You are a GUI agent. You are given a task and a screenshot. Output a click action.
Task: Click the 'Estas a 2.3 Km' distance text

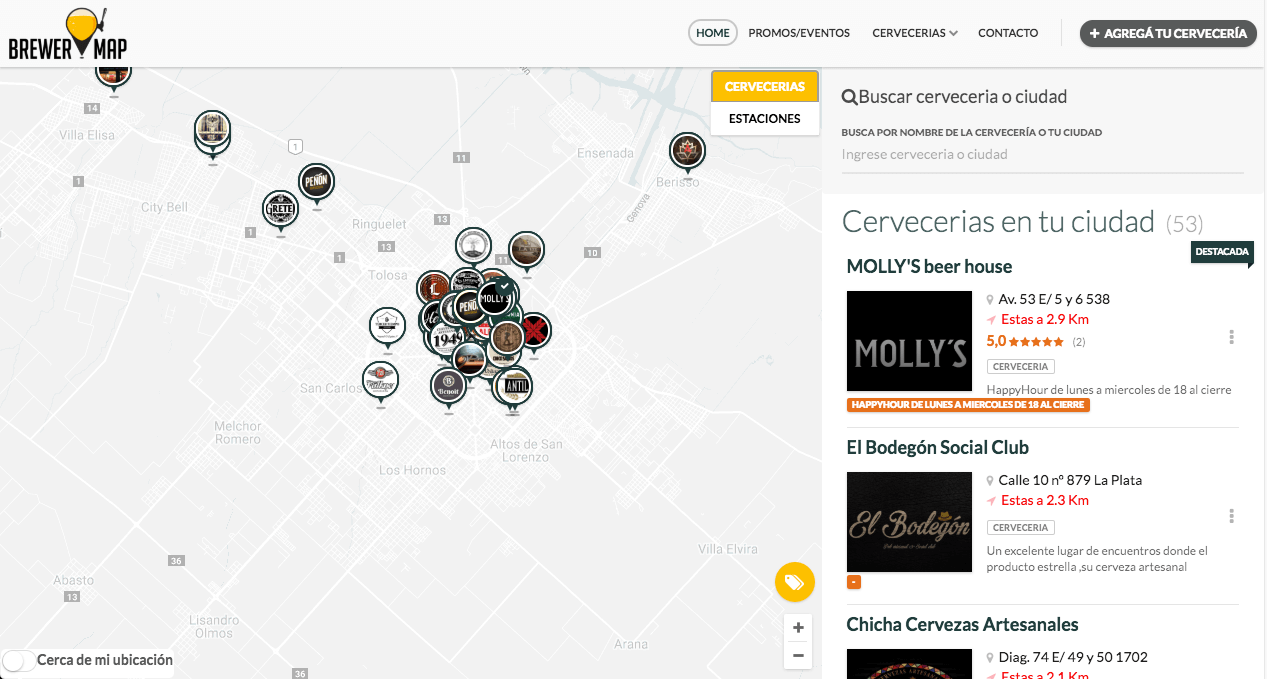pos(1045,501)
